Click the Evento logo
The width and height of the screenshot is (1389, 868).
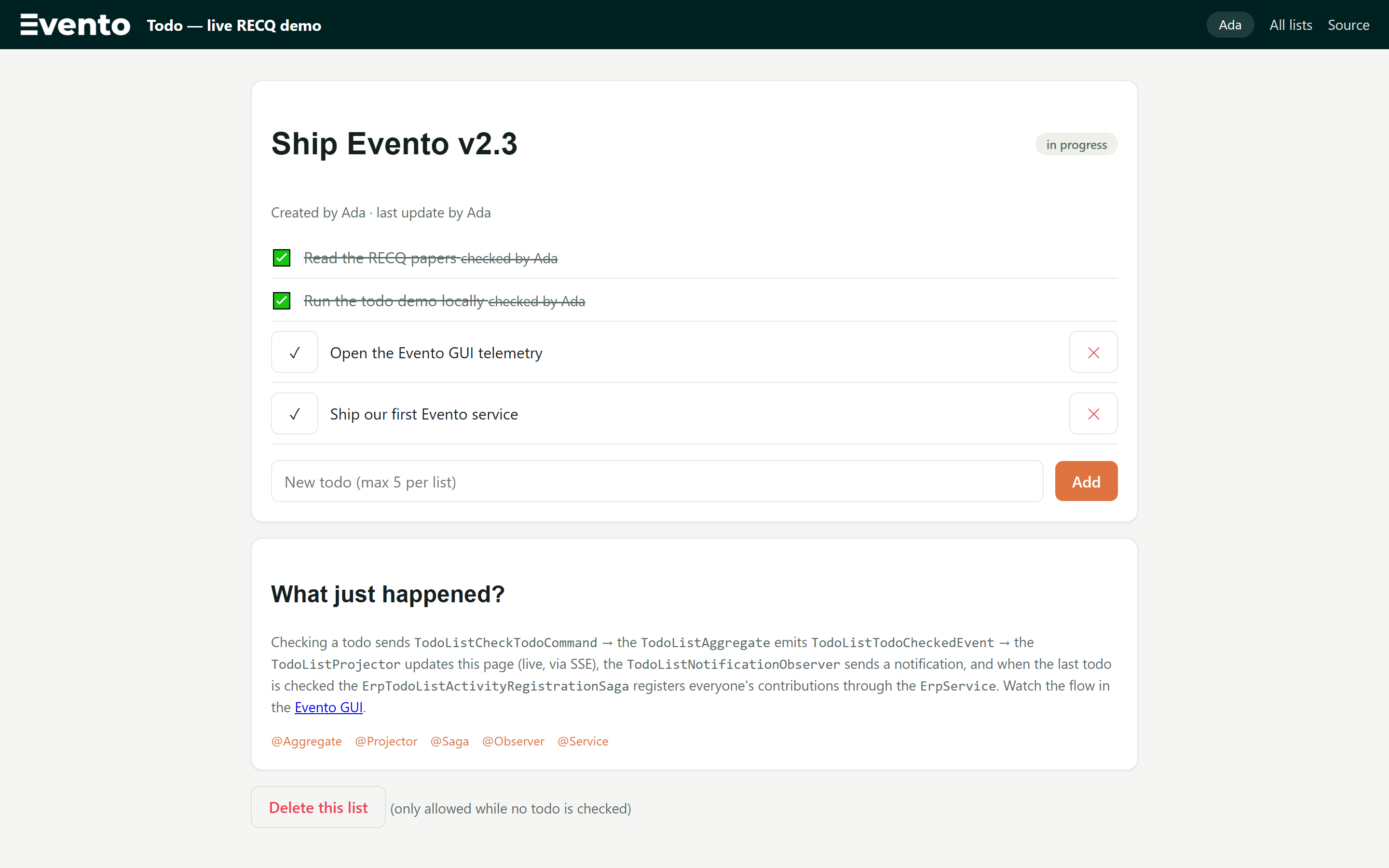coord(75,25)
